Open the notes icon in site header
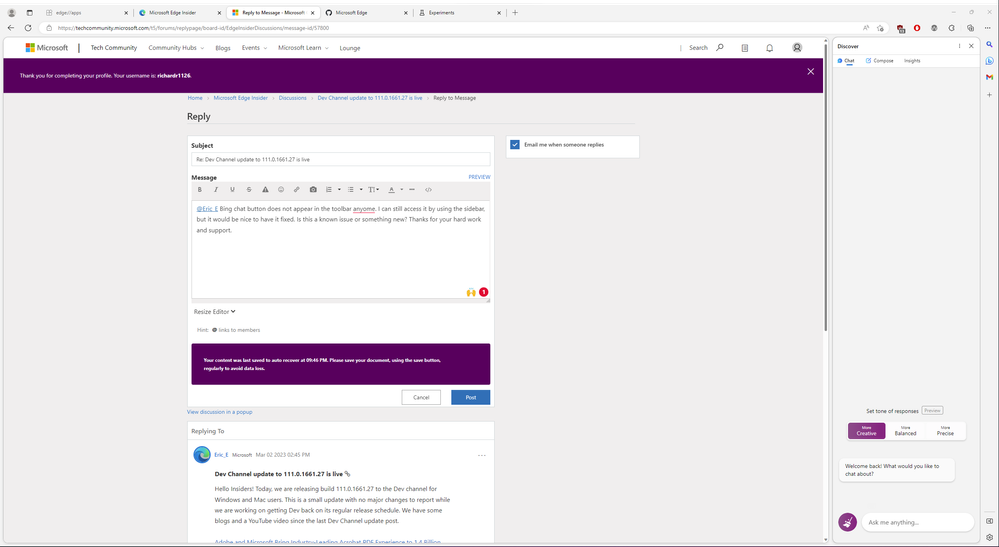Image resolution: width=999 pixels, height=547 pixels. [745, 48]
